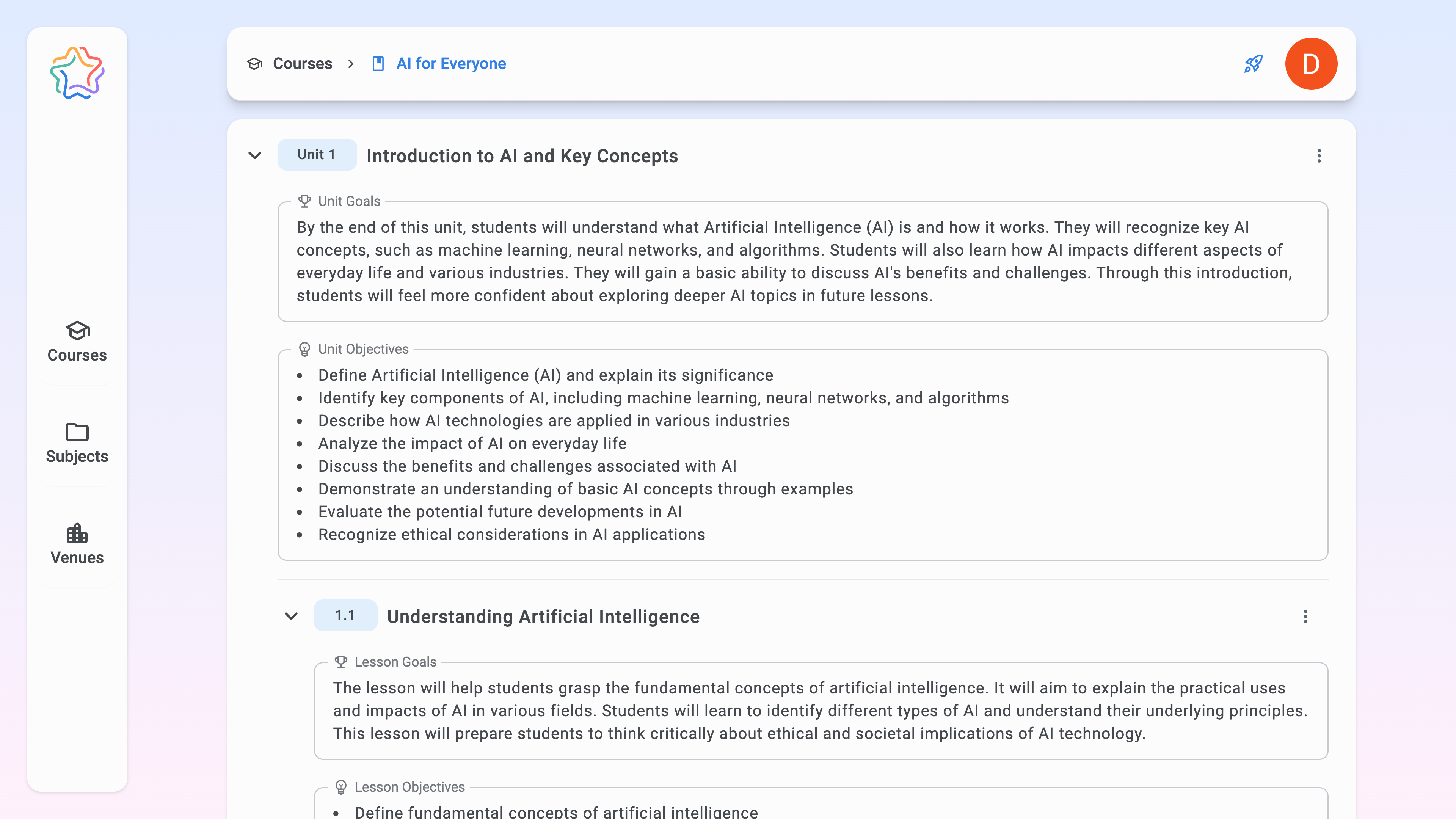Go to Courses breadcrumb link
This screenshot has width=1456, height=819.
[303, 64]
